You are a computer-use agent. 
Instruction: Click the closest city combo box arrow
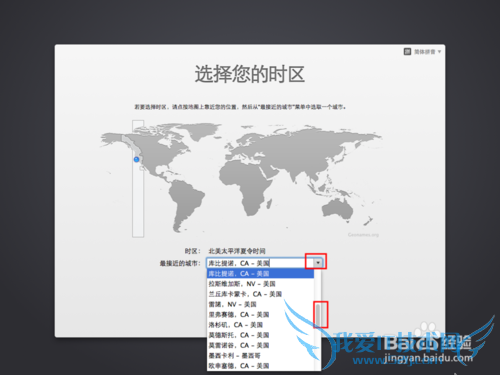(x=318, y=263)
